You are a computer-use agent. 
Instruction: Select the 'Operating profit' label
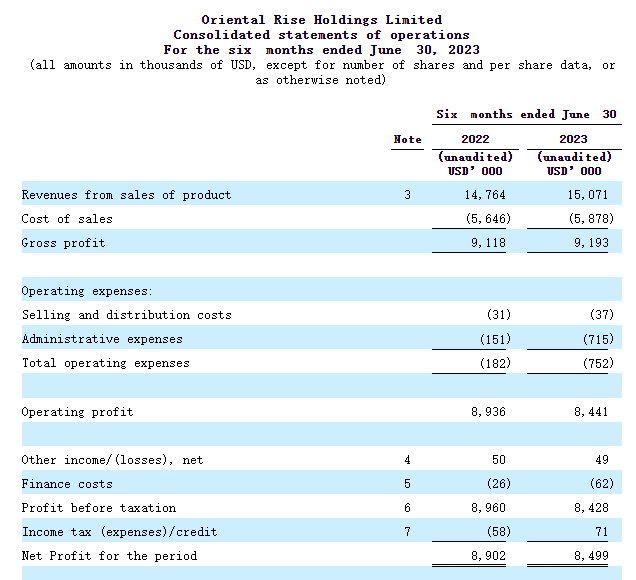coord(77,412)
